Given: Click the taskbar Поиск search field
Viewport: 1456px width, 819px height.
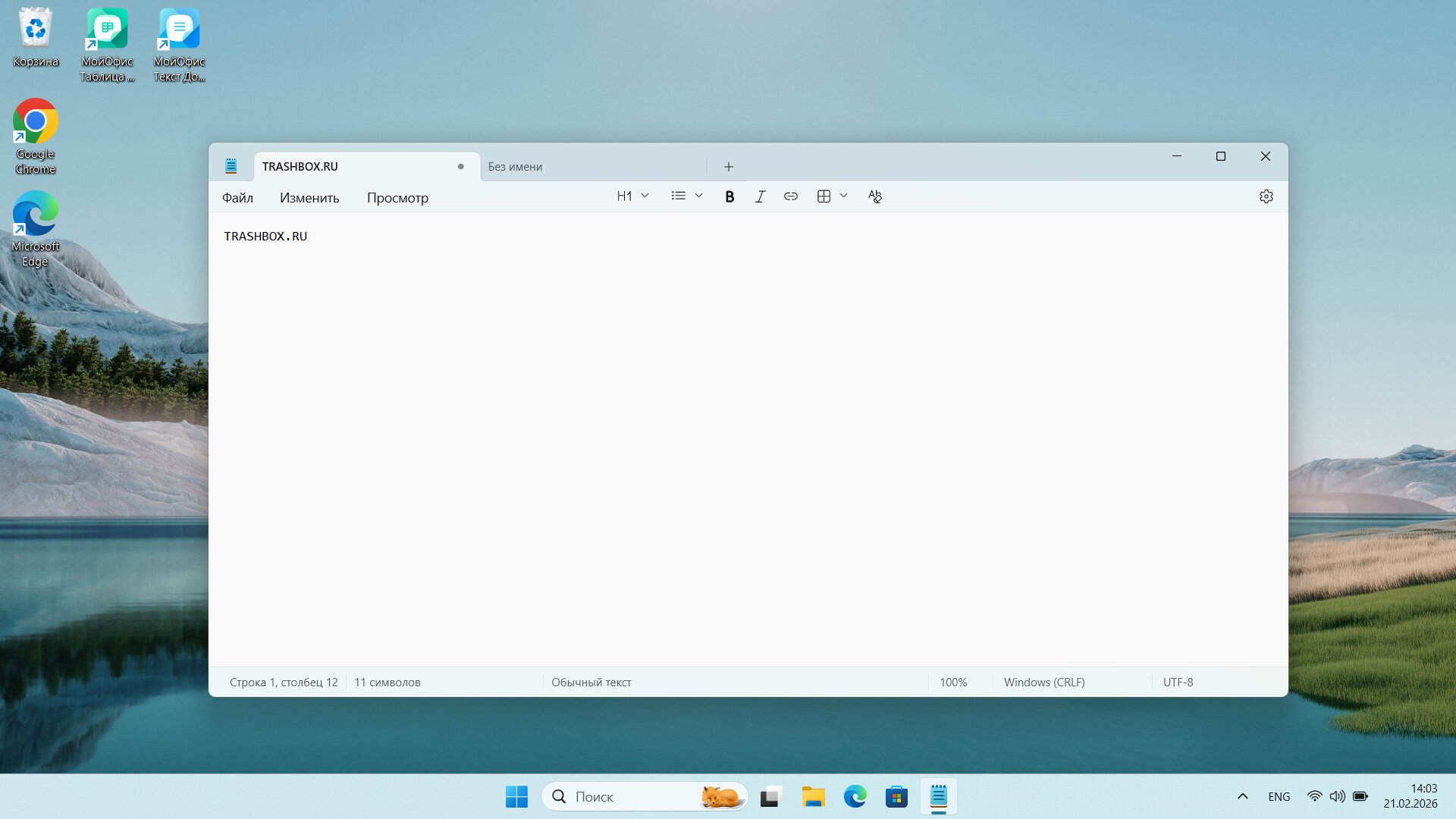Looking at the screenshot, I should pos(629,797).
